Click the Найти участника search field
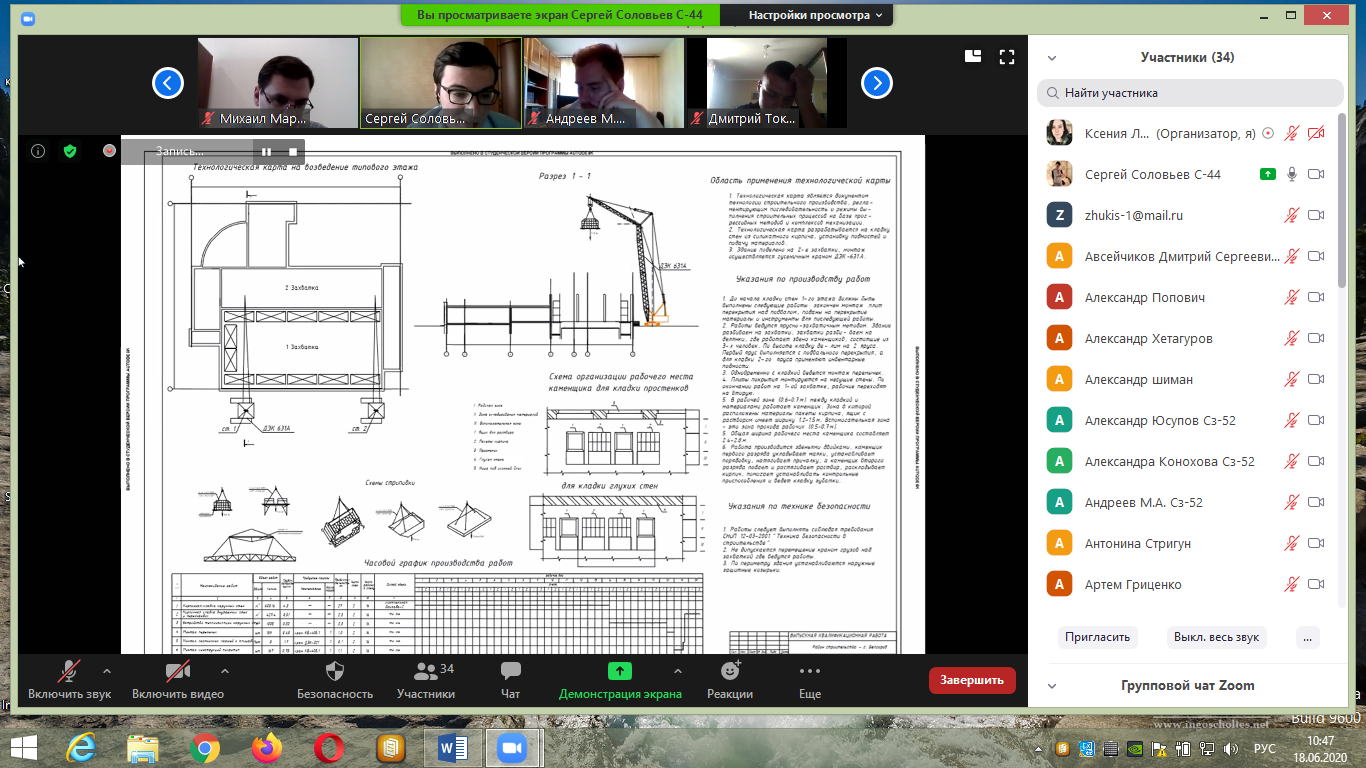This screenshot has height=768, width=1366. coord(1191,93)
